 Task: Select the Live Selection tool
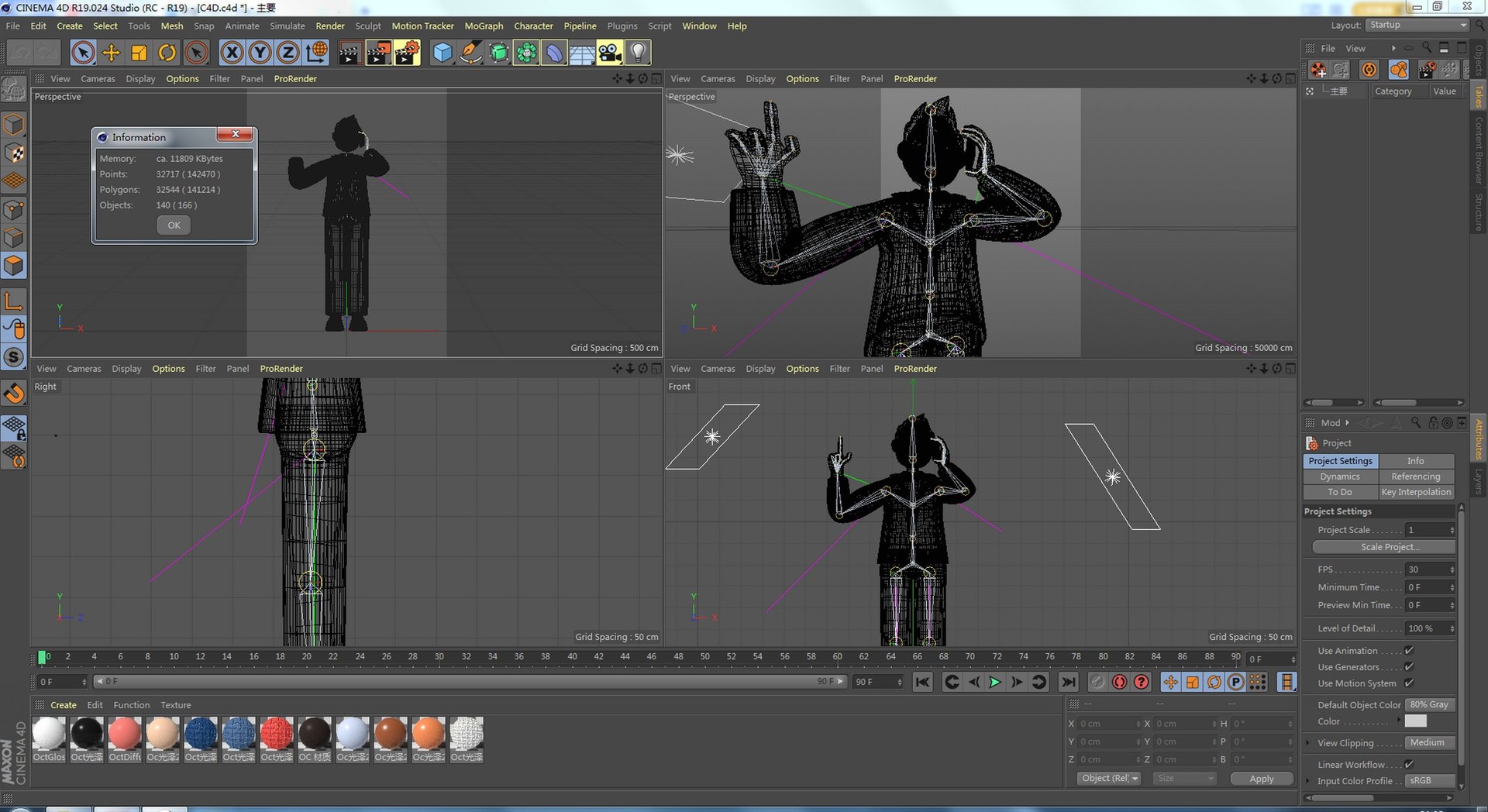tap(83, 53)
